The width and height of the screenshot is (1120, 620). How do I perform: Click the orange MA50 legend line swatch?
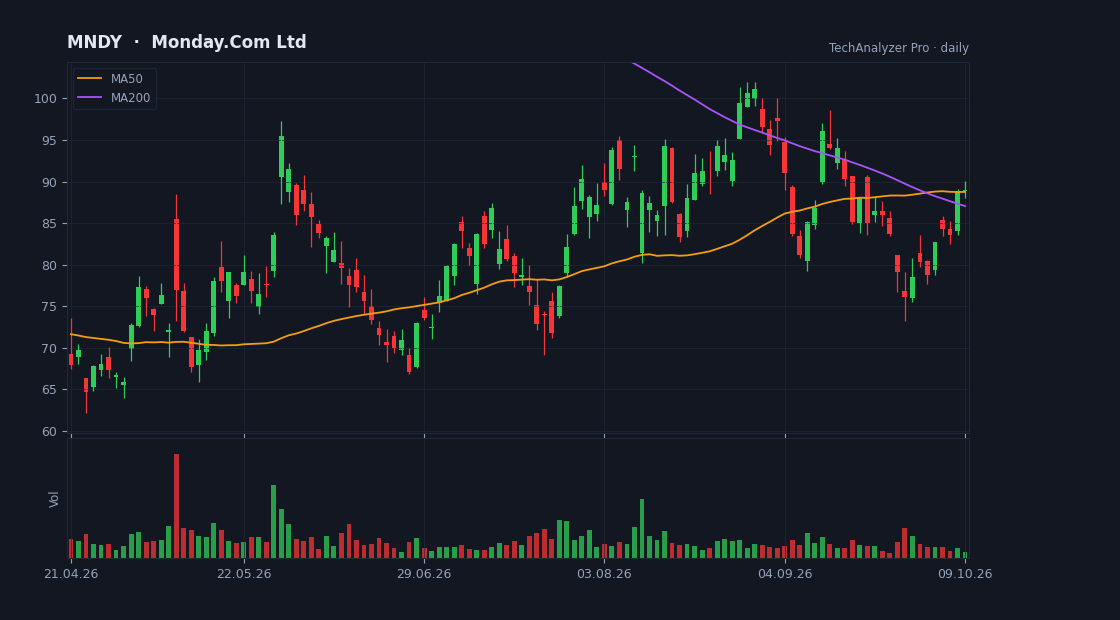point(89,79)
